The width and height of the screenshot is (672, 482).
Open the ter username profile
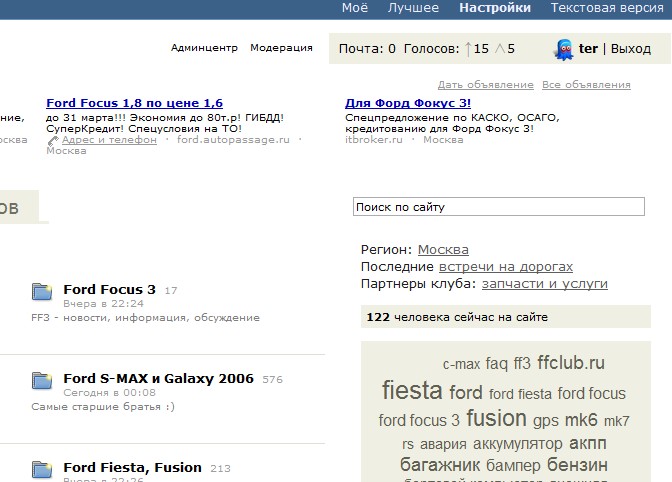pyautogui.click(x=588, y=49)
